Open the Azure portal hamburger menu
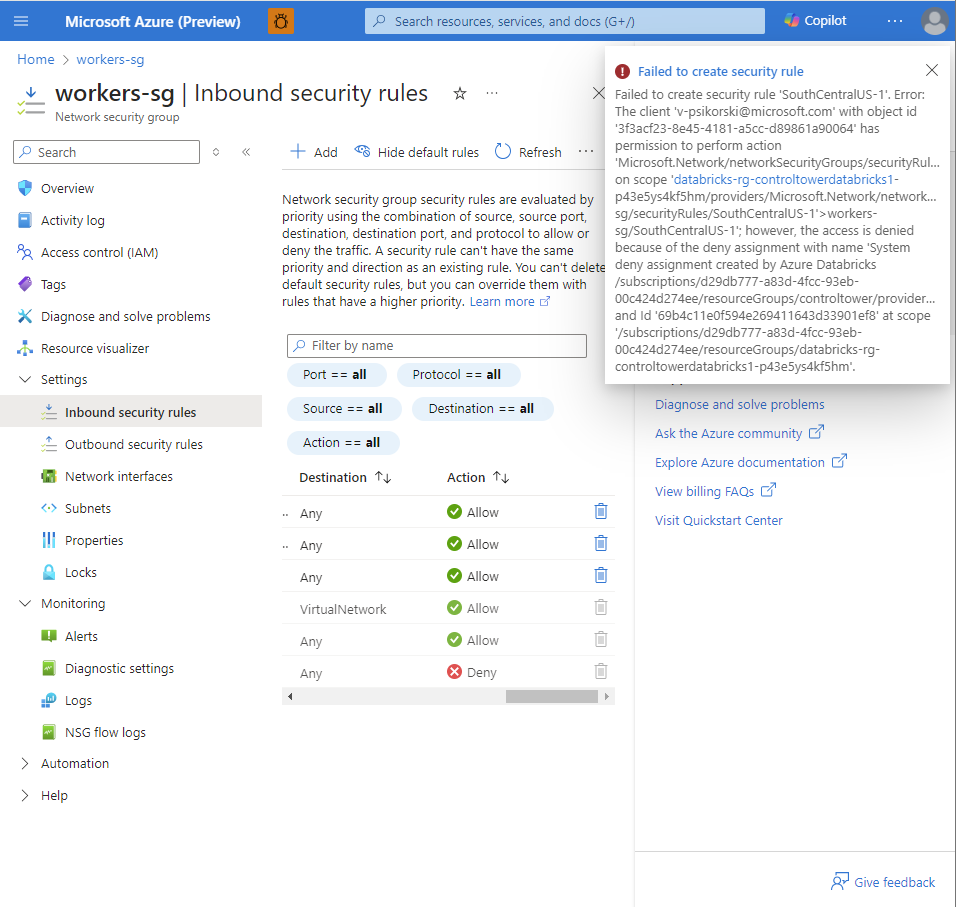956x907 pixels. [x=22, y=20]
